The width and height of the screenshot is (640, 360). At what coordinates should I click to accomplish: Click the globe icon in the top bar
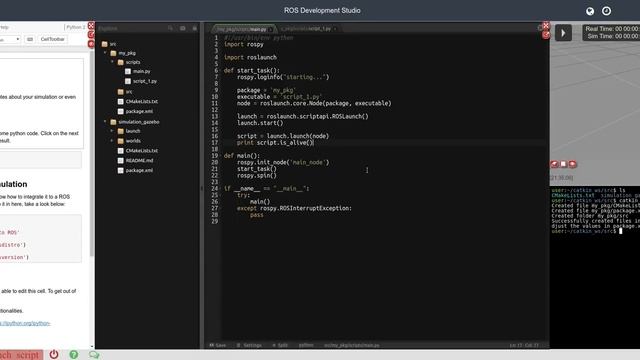point(590,11)
